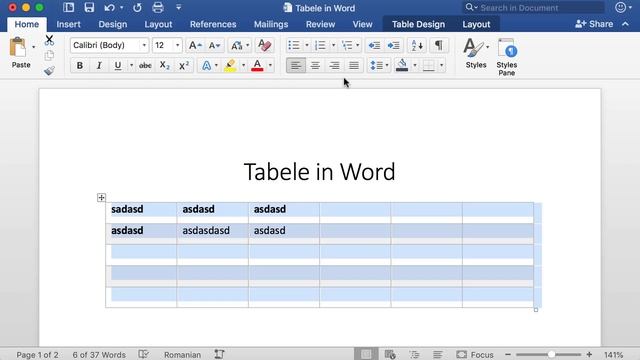
Task: Click the zoom slider handle
Action: coord(551,354)
